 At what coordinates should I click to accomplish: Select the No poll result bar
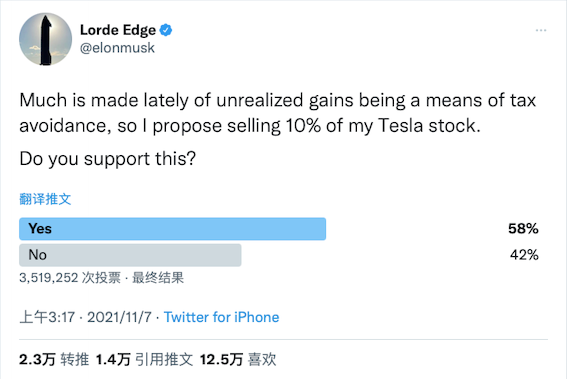[x=130, y=255]
